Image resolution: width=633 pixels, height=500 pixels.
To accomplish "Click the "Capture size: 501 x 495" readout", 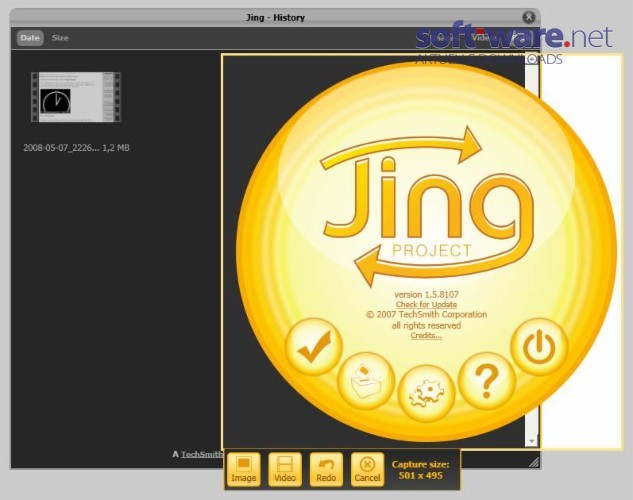I will coord(420,470).
